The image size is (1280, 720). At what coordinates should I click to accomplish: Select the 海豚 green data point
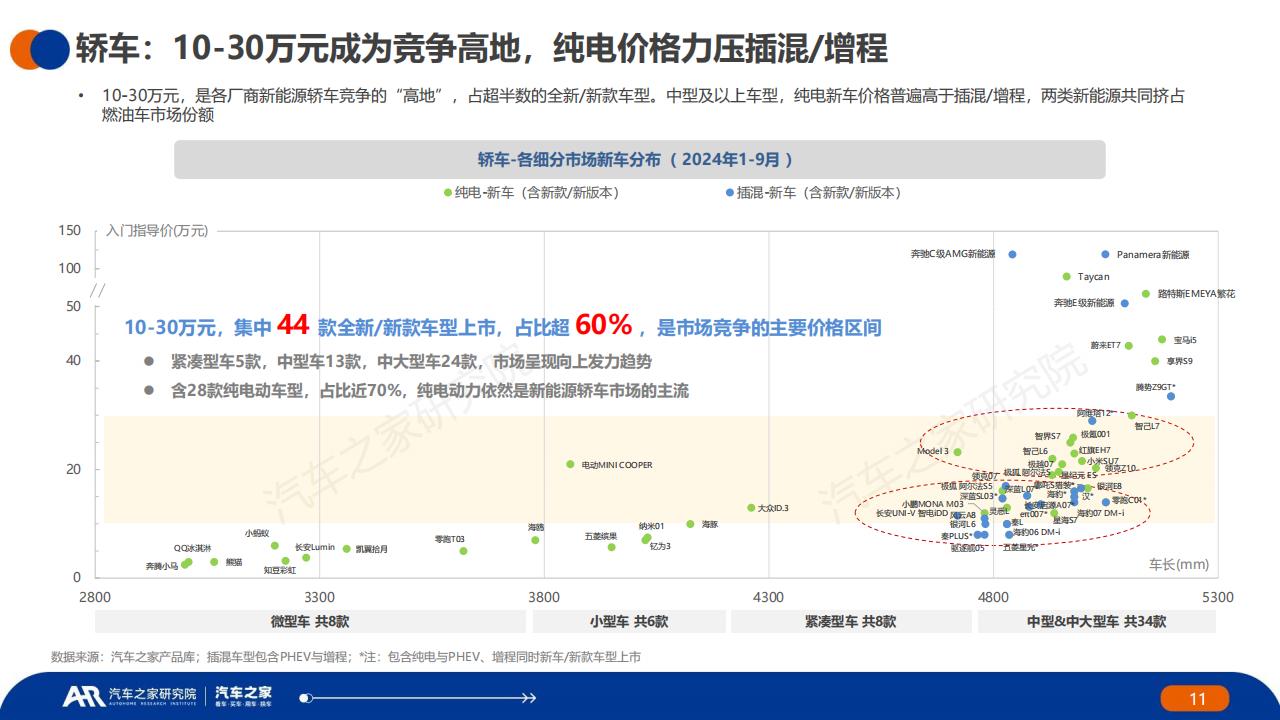pyautogui.click(x=690, y=524)
